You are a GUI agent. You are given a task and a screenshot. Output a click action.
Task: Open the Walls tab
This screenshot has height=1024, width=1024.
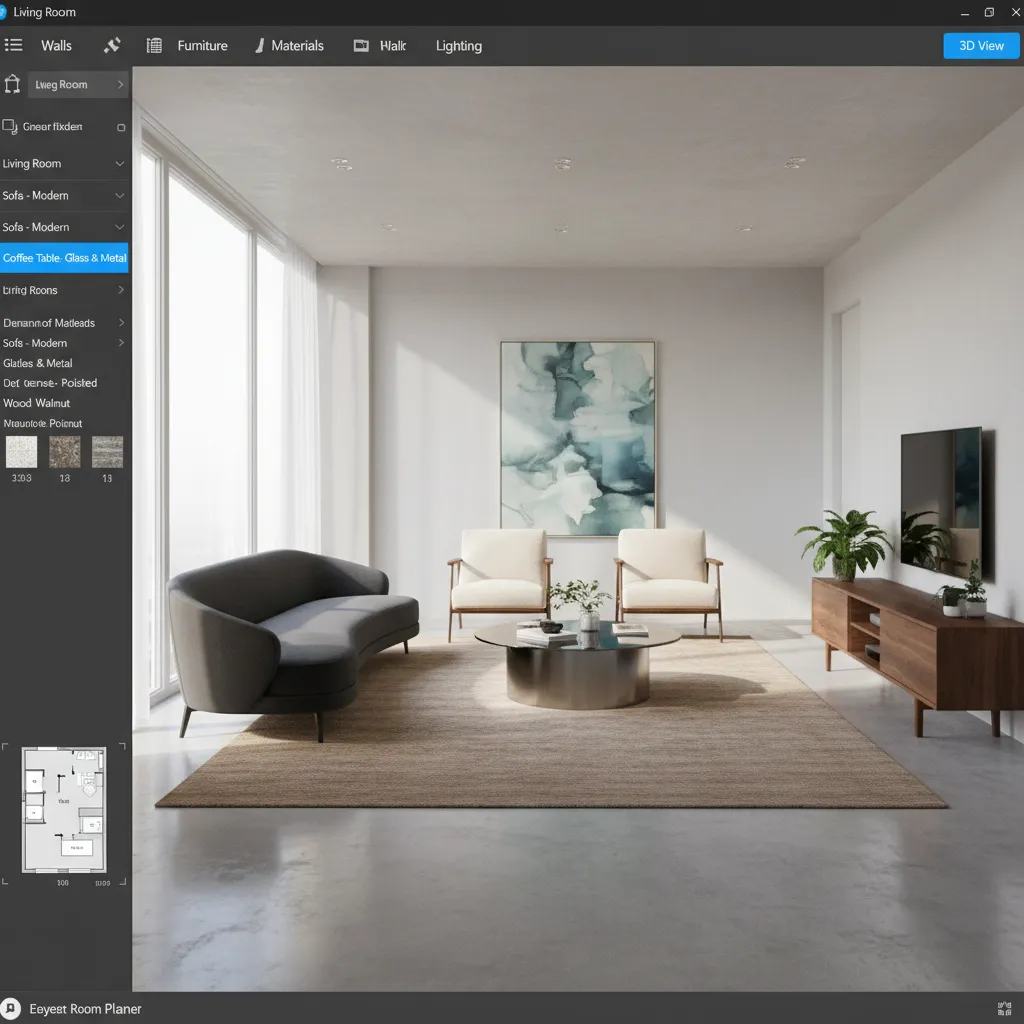pos(56,45)
